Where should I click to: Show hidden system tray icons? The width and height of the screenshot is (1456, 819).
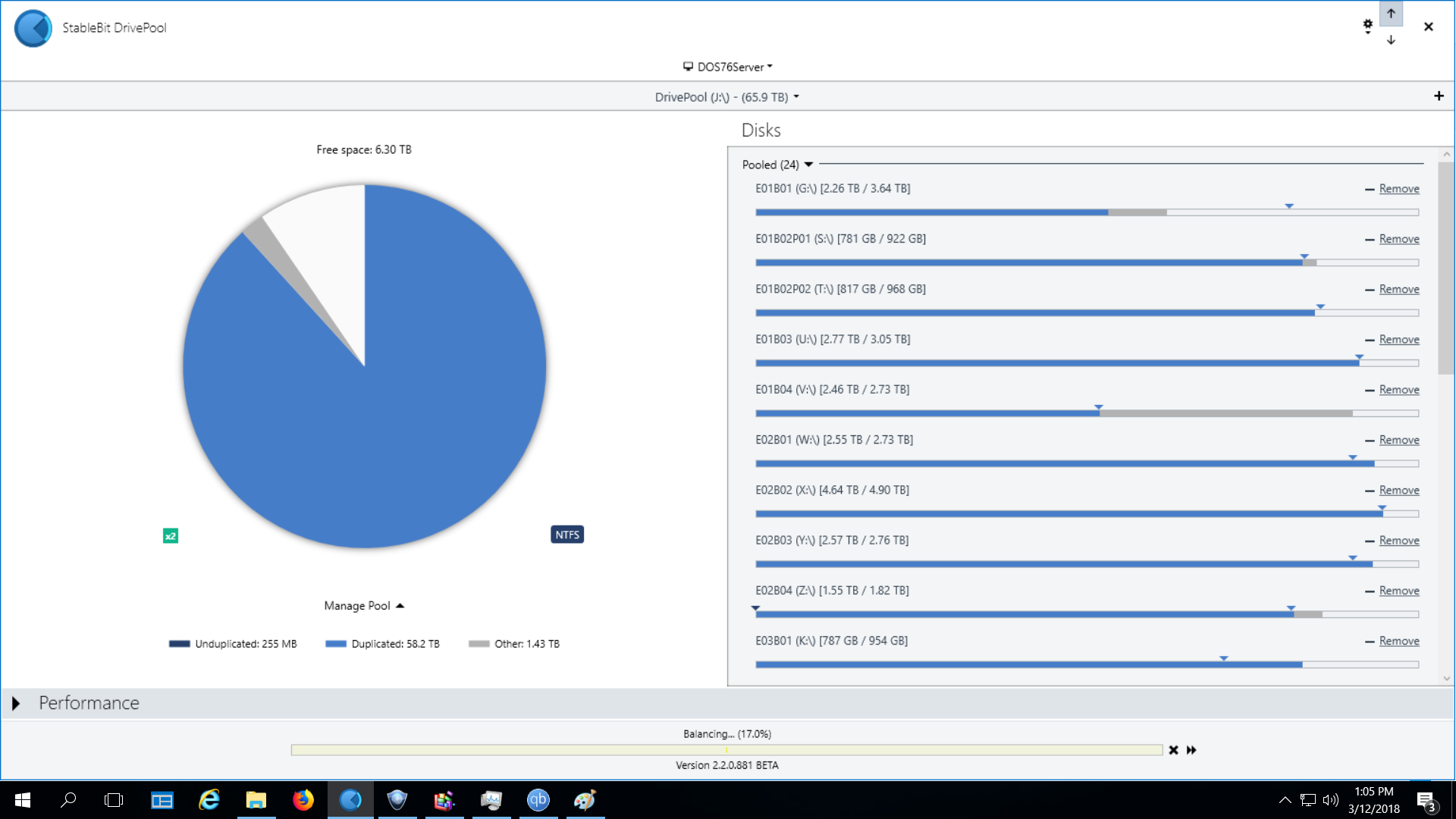pos(1285,800)
